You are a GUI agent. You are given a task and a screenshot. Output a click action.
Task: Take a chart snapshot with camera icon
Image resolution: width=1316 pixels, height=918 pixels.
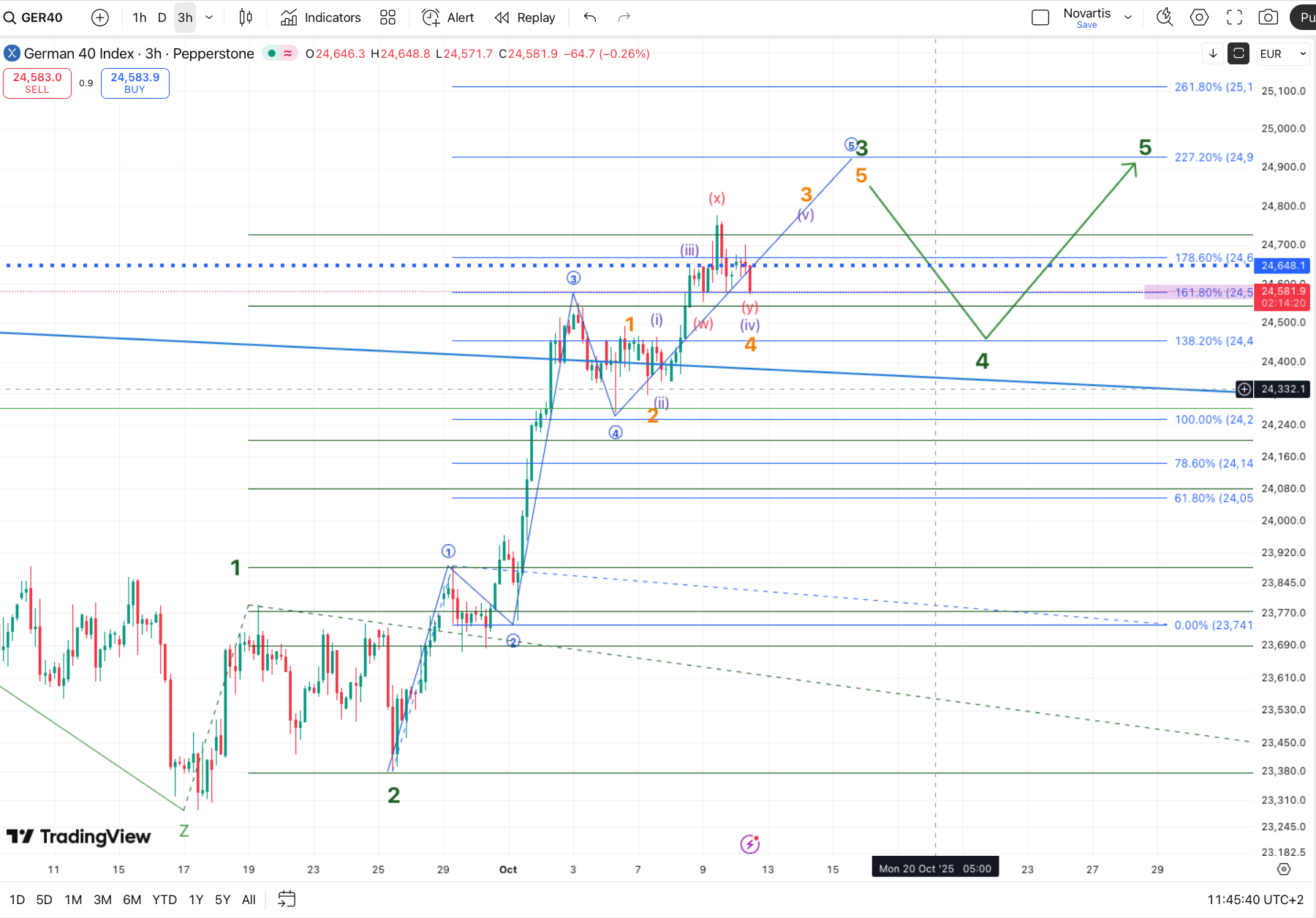1268,18
